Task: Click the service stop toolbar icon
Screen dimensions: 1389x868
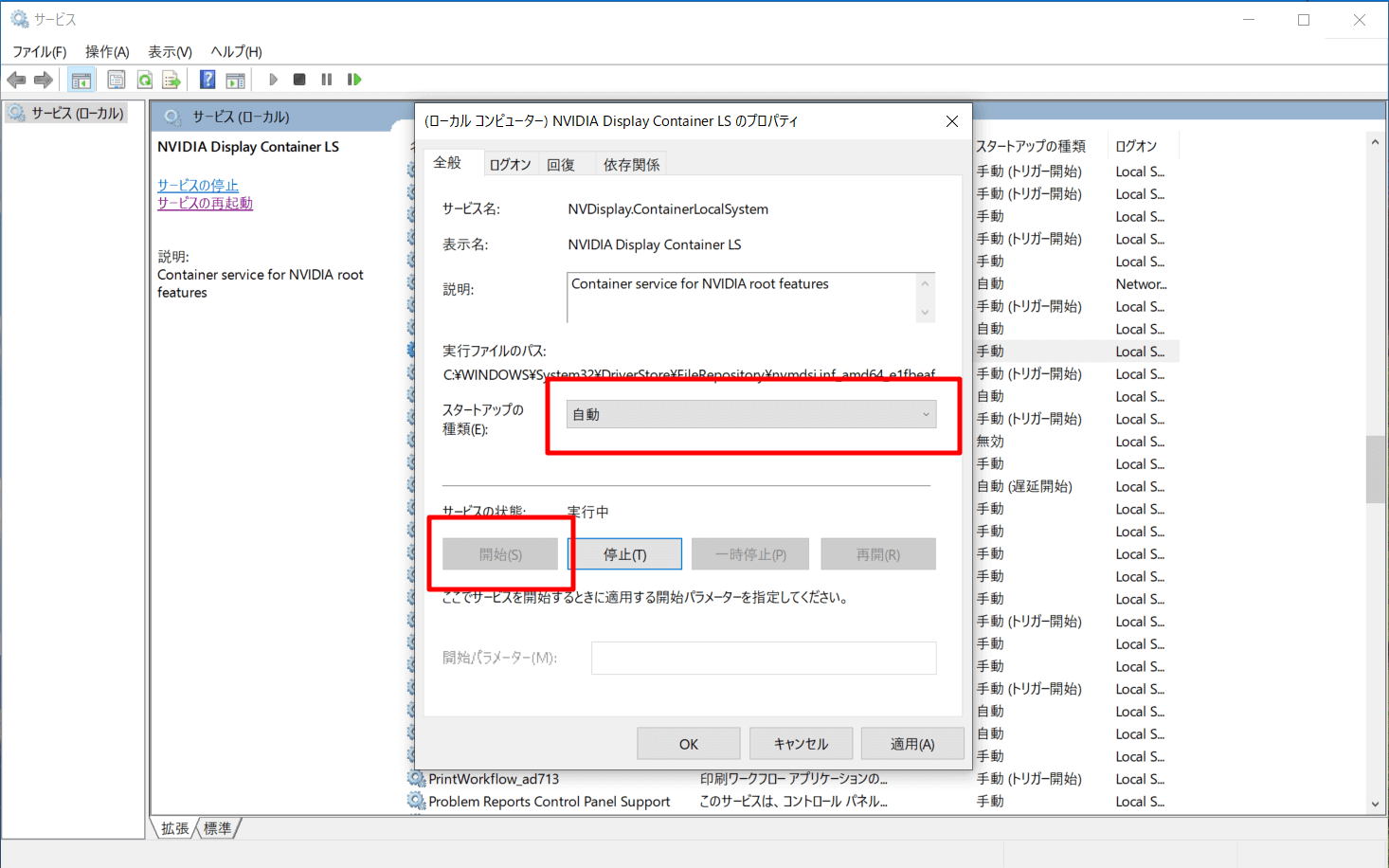Action: pyautogui.click(x=298, y=79)
